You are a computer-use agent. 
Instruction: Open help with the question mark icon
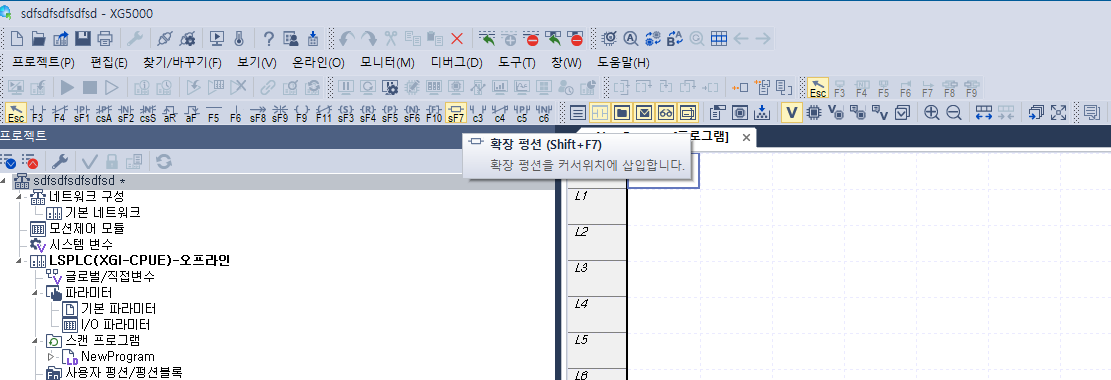click(269, 38)
